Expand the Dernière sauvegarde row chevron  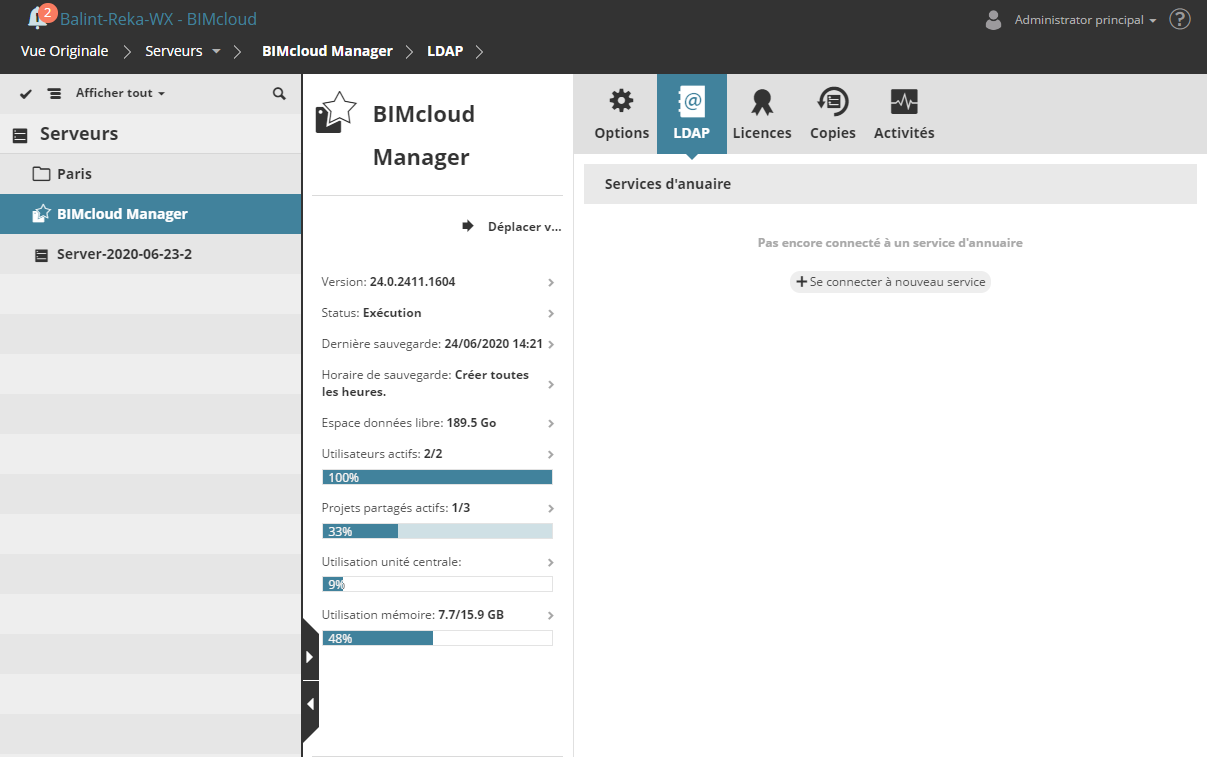[551, 345]
